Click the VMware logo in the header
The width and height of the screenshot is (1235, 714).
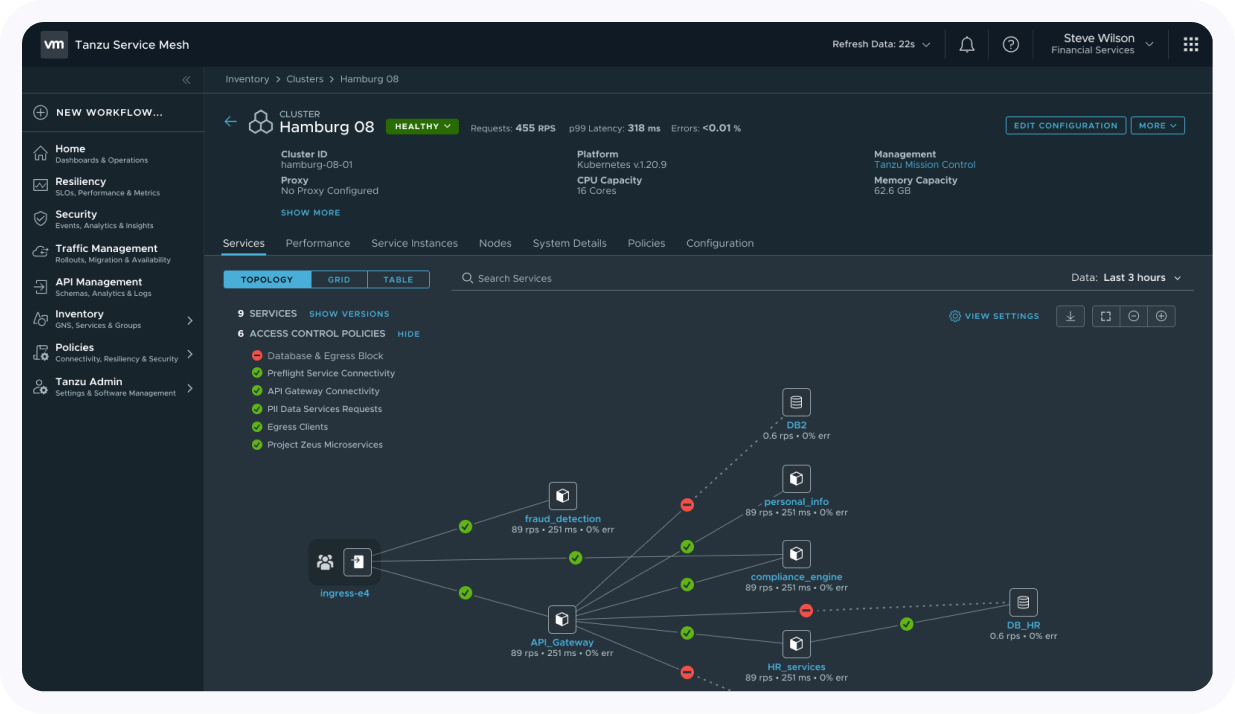[x=54, y=44]
